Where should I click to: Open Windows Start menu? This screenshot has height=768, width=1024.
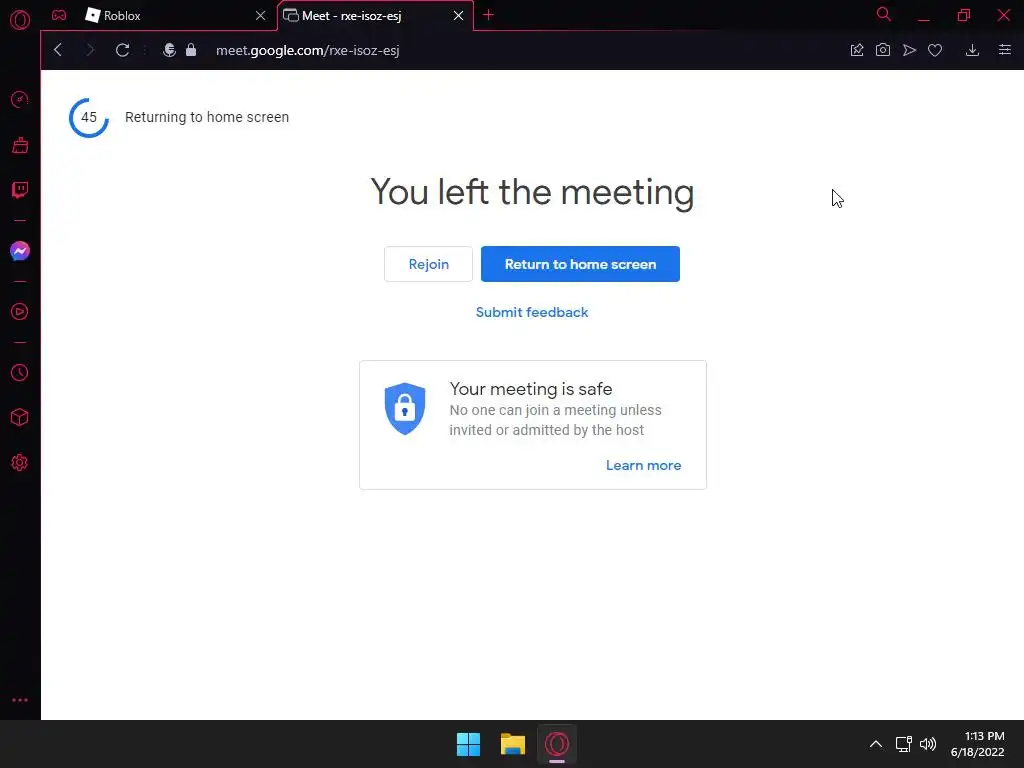[468, 744]
